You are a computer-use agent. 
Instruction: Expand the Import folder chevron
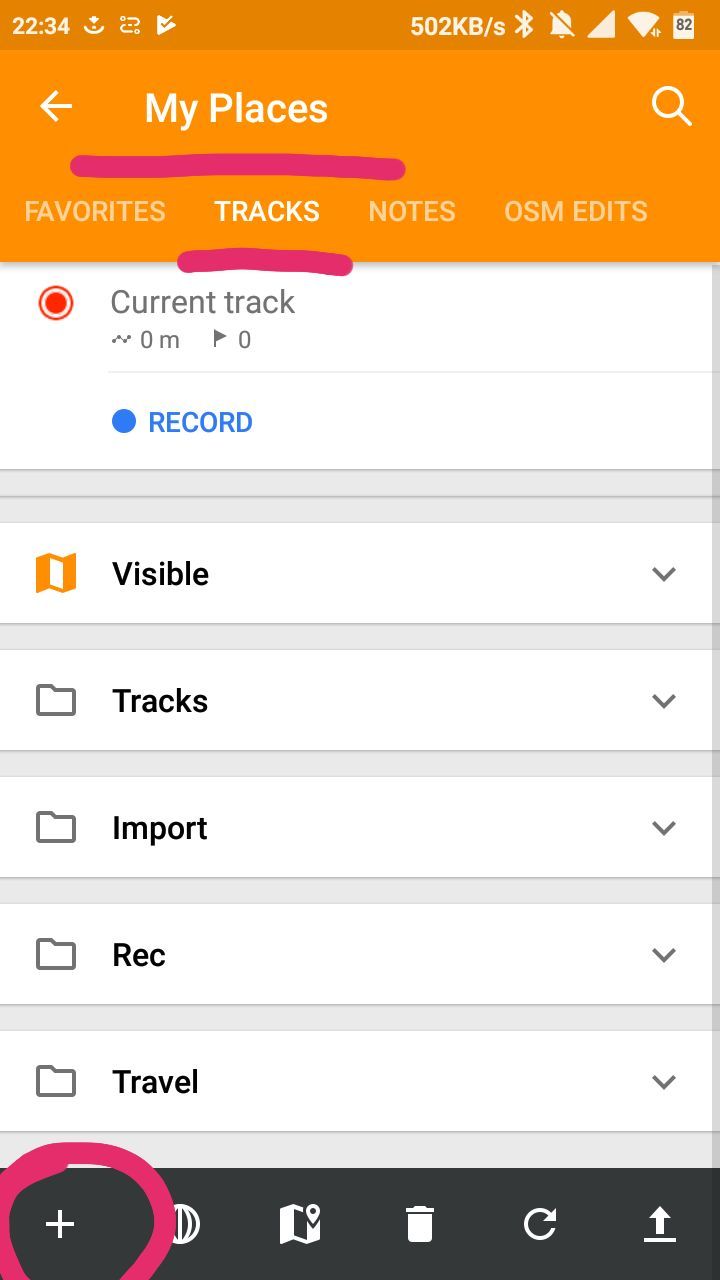click(x=664, y=828)
